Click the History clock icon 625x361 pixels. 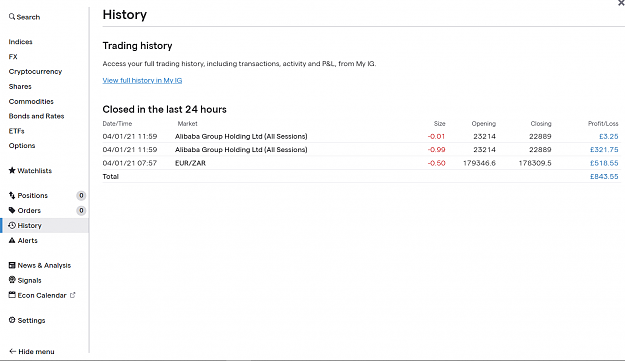tap(12, 225)
